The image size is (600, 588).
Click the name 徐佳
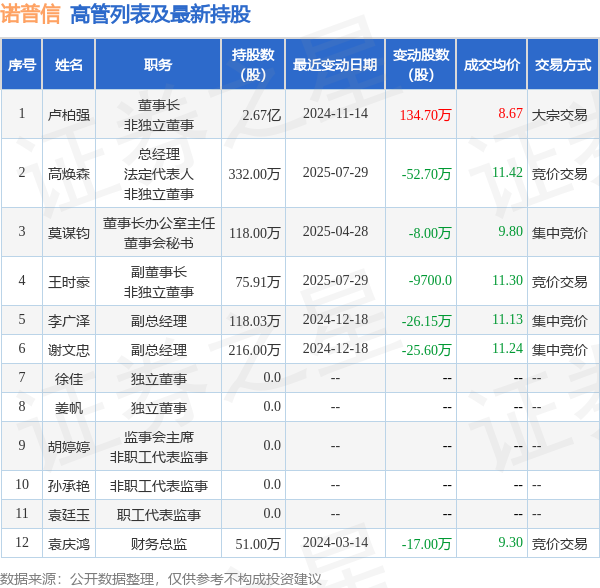pyautogui.click(x=69, y=379)
